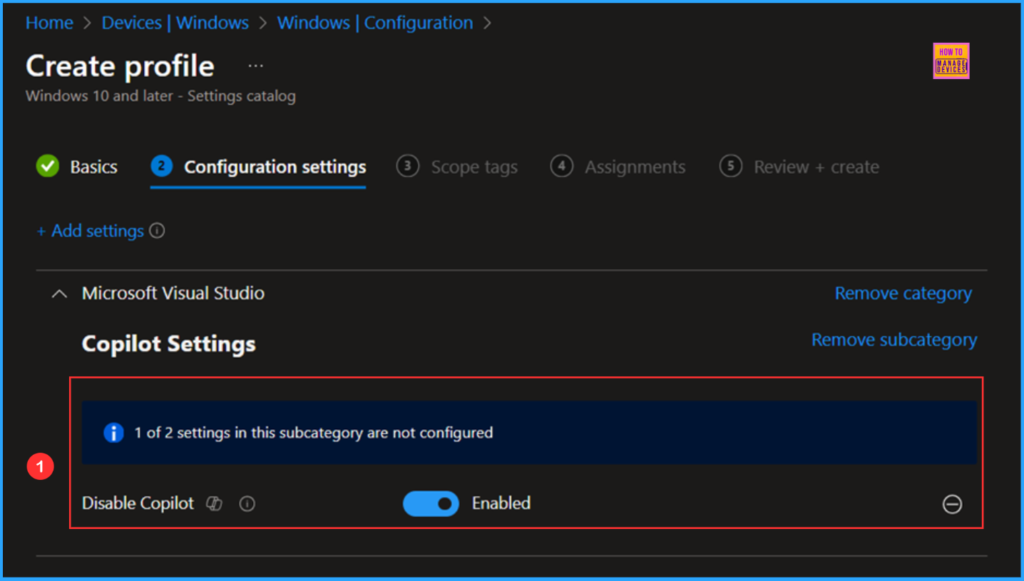Click the Microsoft Visual Studio category title
The width and height of the screenshot is (1024, 581).
pos(173,294)
